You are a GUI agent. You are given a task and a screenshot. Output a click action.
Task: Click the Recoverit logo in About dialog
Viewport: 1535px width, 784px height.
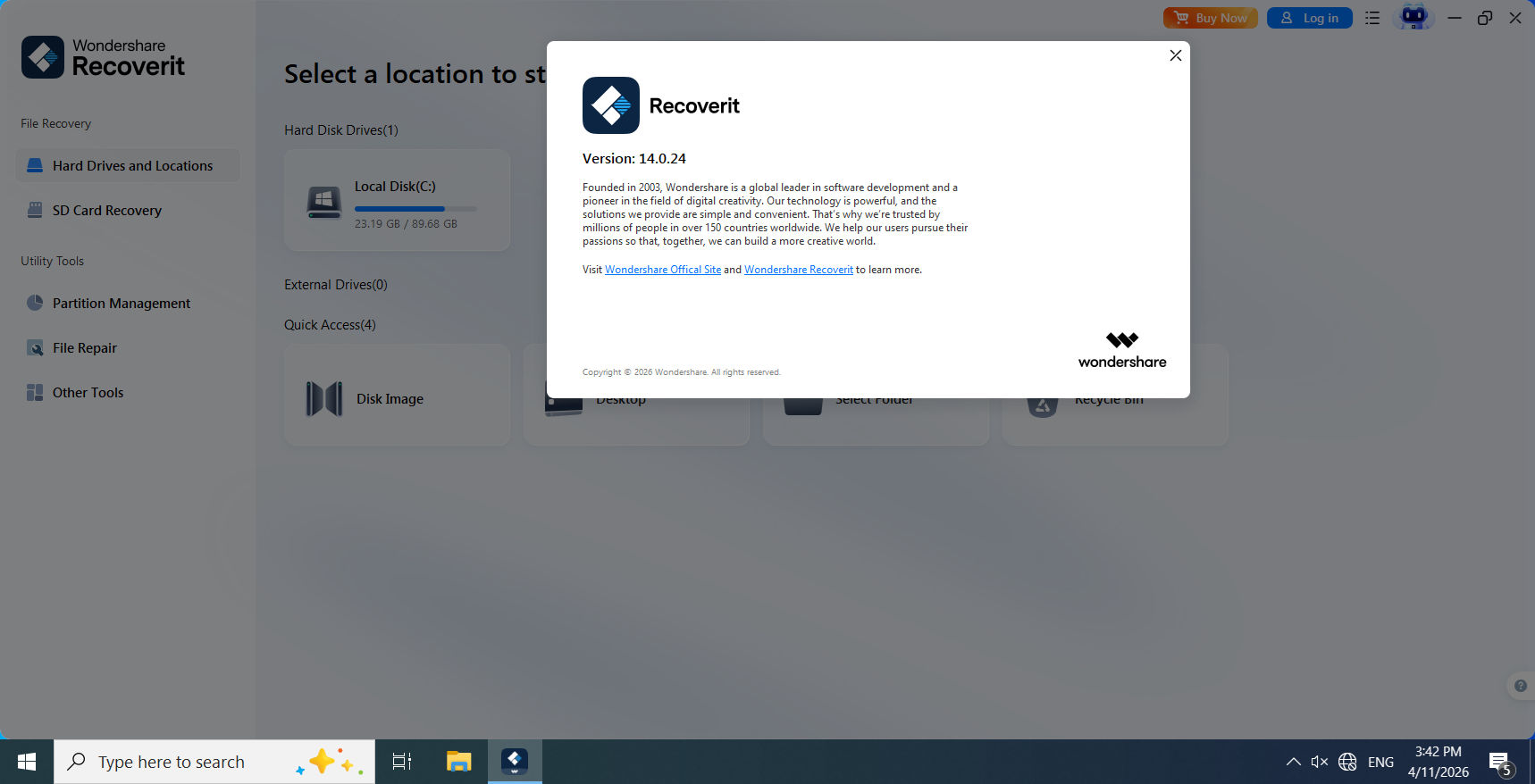611,105
